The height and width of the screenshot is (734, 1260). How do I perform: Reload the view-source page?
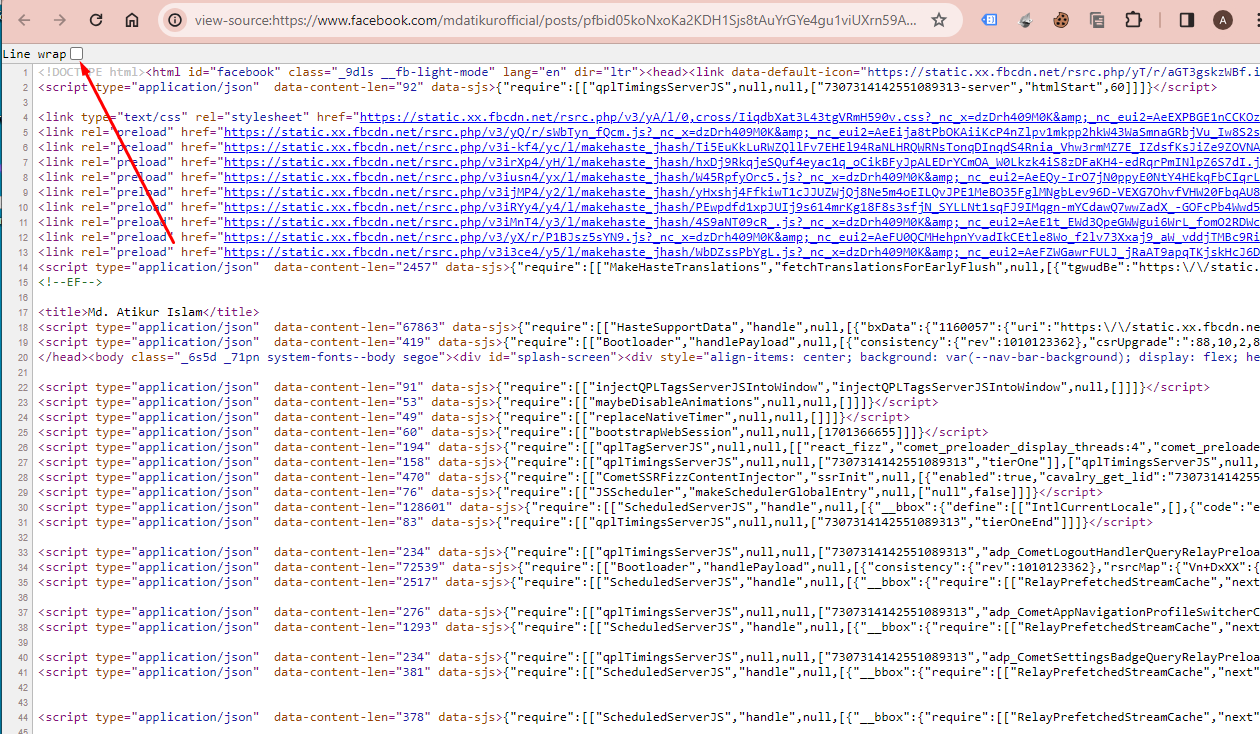tap(96, 20)
